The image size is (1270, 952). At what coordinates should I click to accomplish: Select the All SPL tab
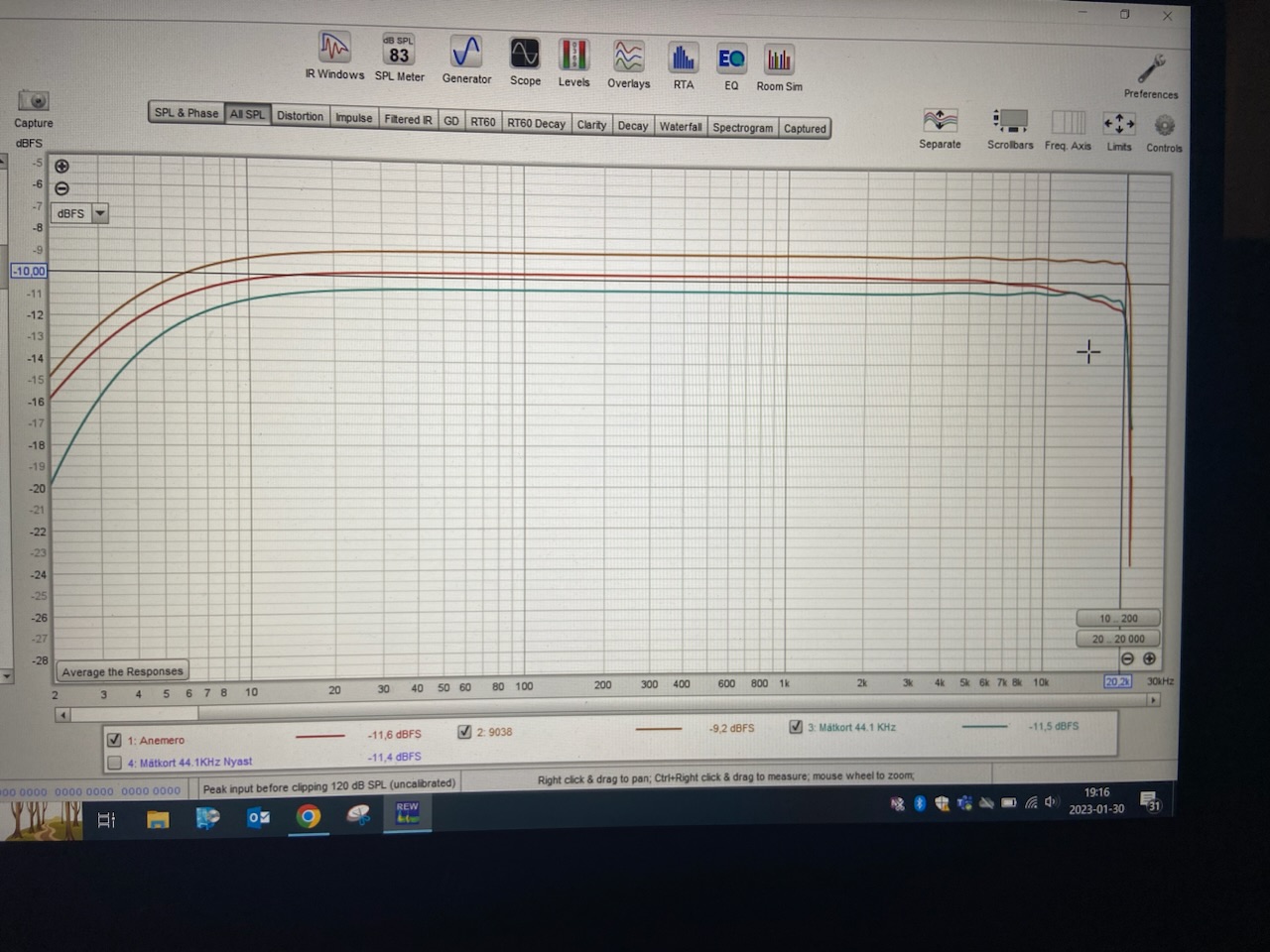(x=247, y=114)
